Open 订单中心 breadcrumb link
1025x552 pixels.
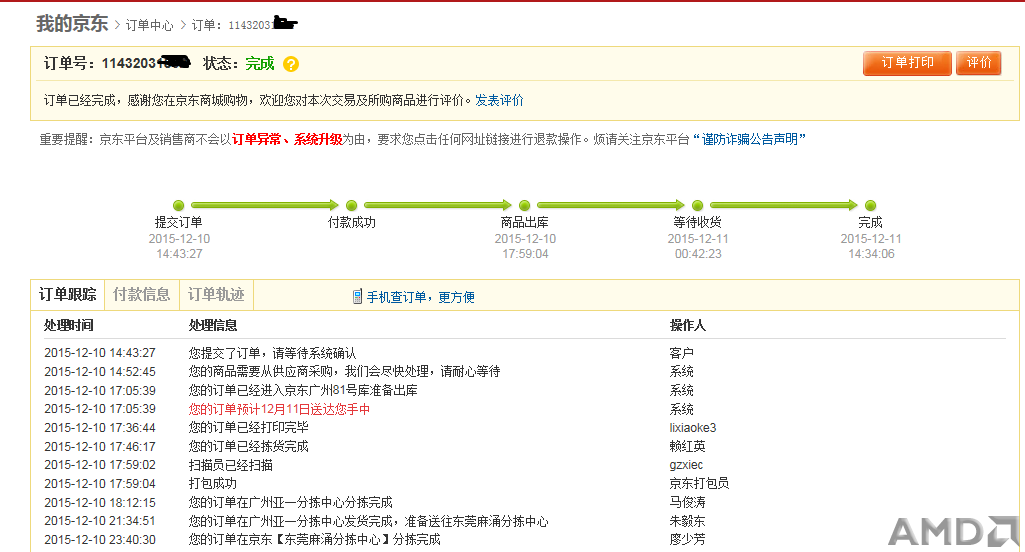149,26
